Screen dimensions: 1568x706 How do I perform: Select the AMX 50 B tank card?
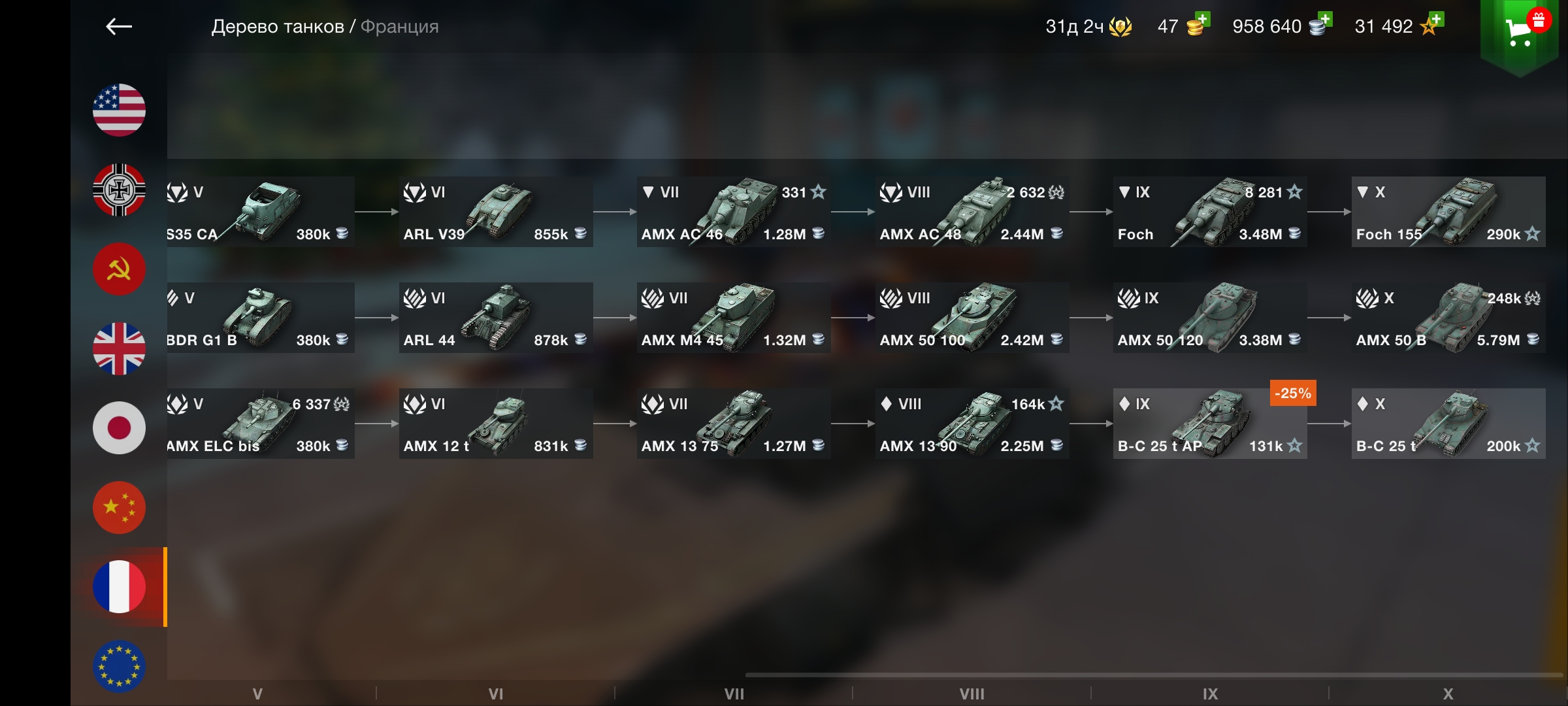coord(1448,318)
